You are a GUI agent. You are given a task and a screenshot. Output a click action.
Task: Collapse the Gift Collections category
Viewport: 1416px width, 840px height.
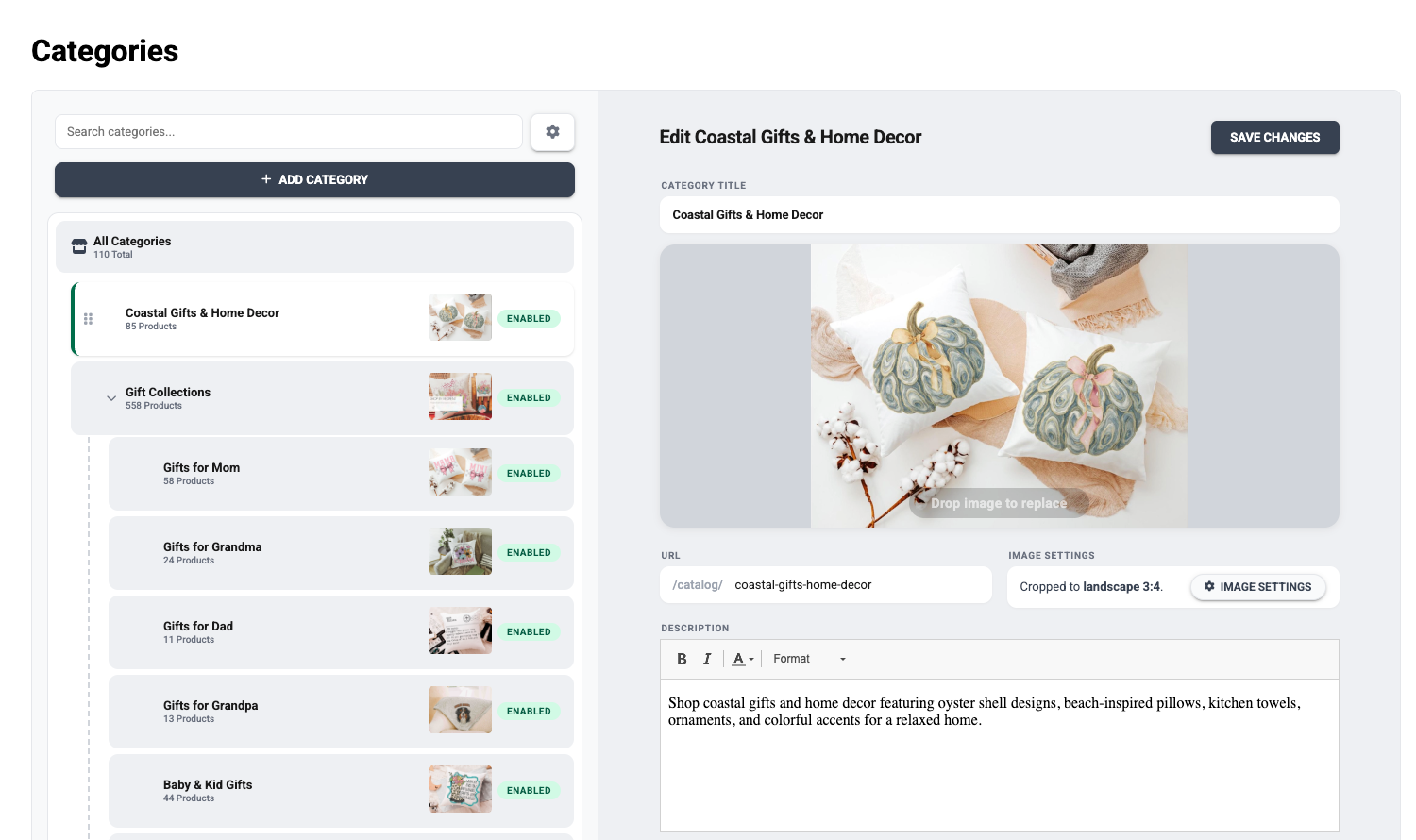click(111, 398)
